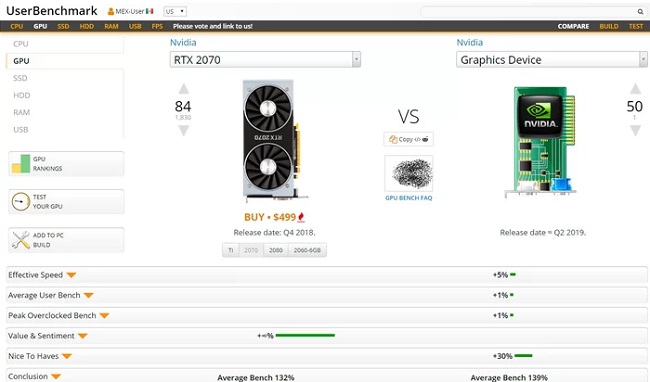650x382 pixels.
Task: Click 'Release date ≈ Q2 2019.' text
Action: pyautogui.click(x=543, y=232)
